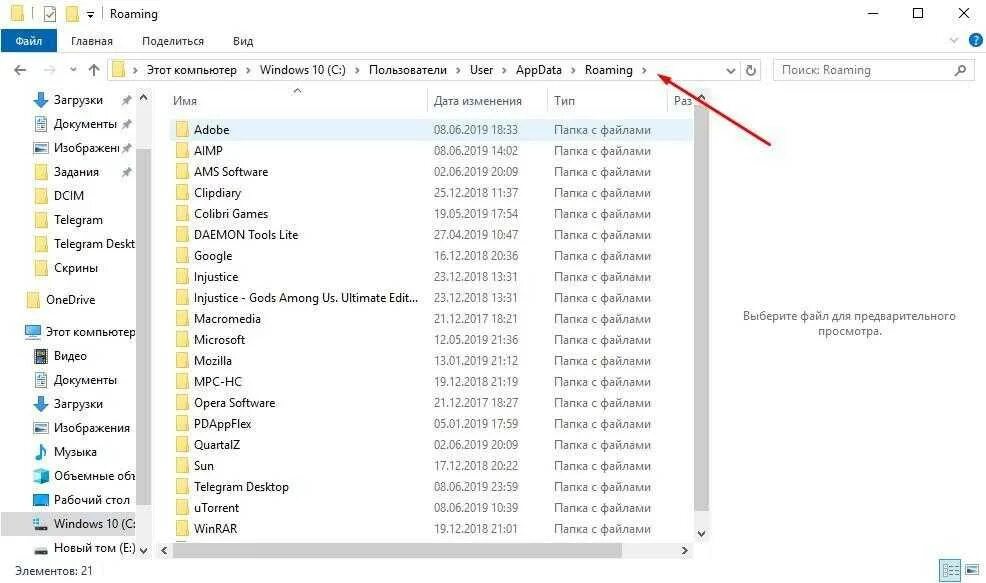Open Загрузки in Quick access

78,100
